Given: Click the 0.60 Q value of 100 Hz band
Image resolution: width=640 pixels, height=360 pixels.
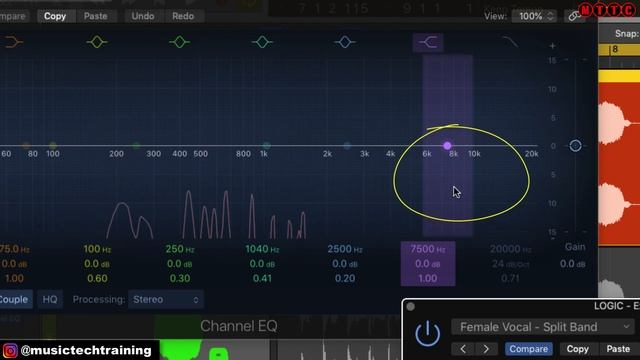Looking at the screenshot, I should [97, 278].
